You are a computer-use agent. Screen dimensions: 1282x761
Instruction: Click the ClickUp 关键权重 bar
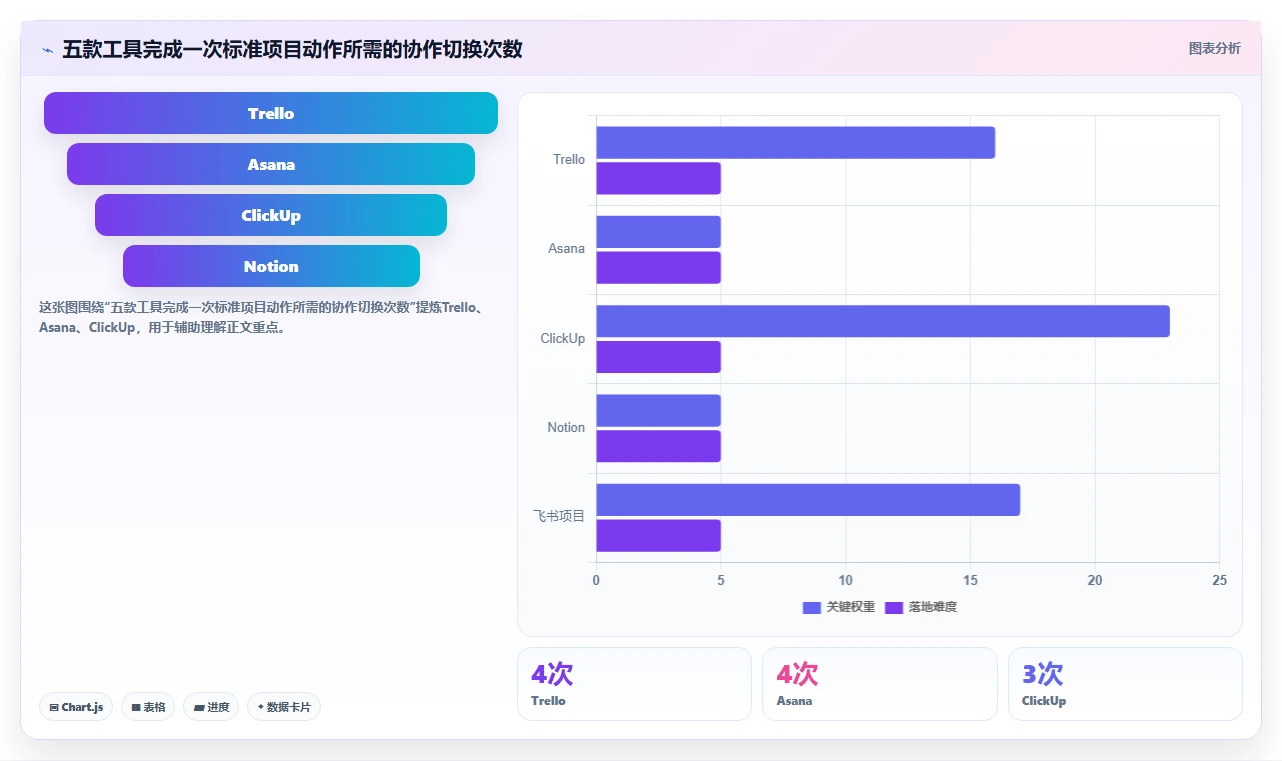[883, 321]
